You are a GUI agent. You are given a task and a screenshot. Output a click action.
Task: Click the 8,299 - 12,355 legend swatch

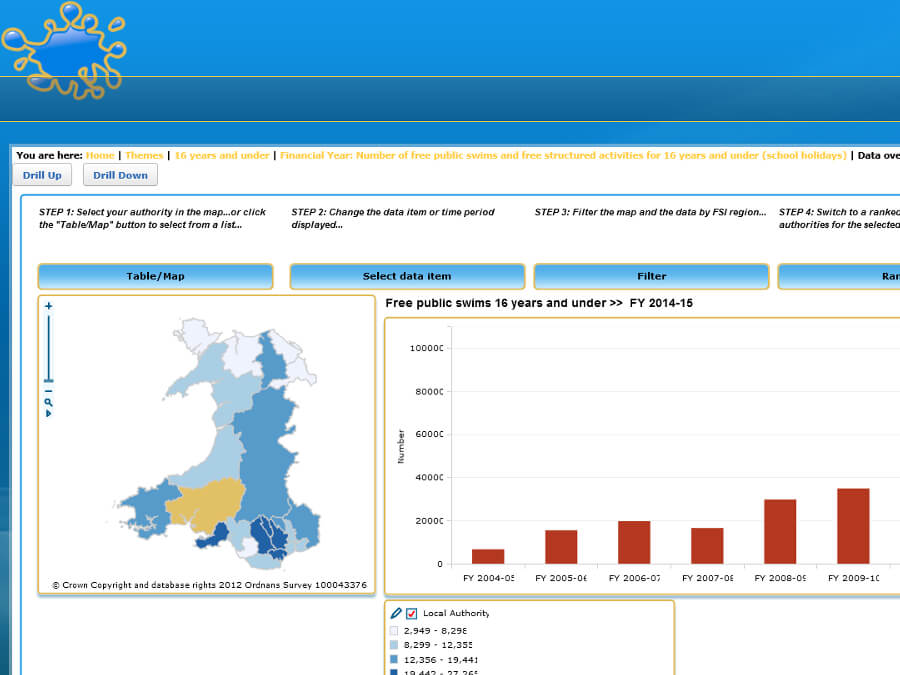pos(394,645)
